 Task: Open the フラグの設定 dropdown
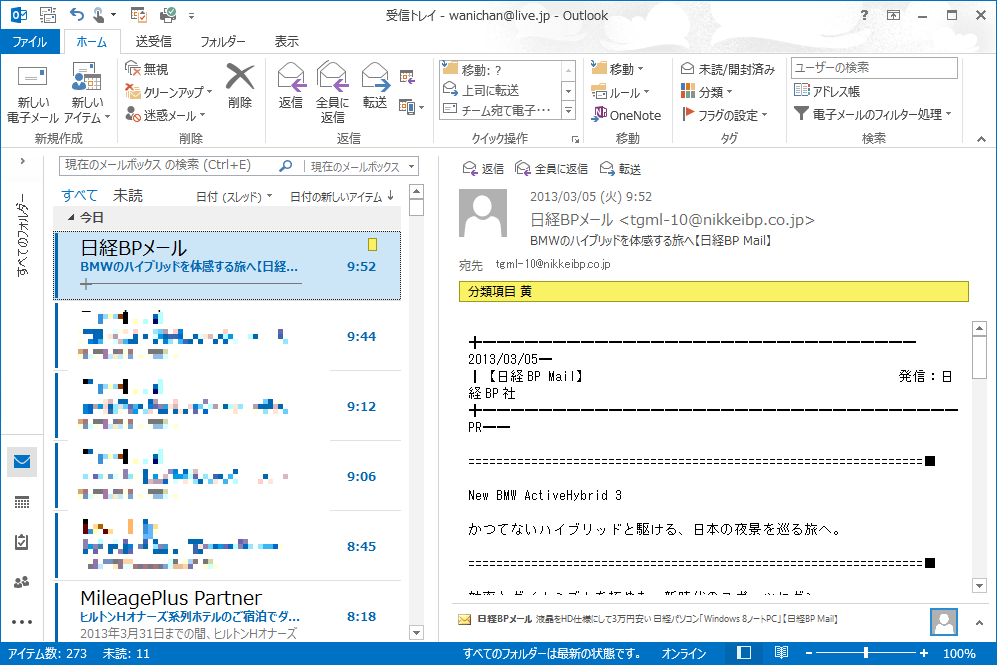click(724, 115)
